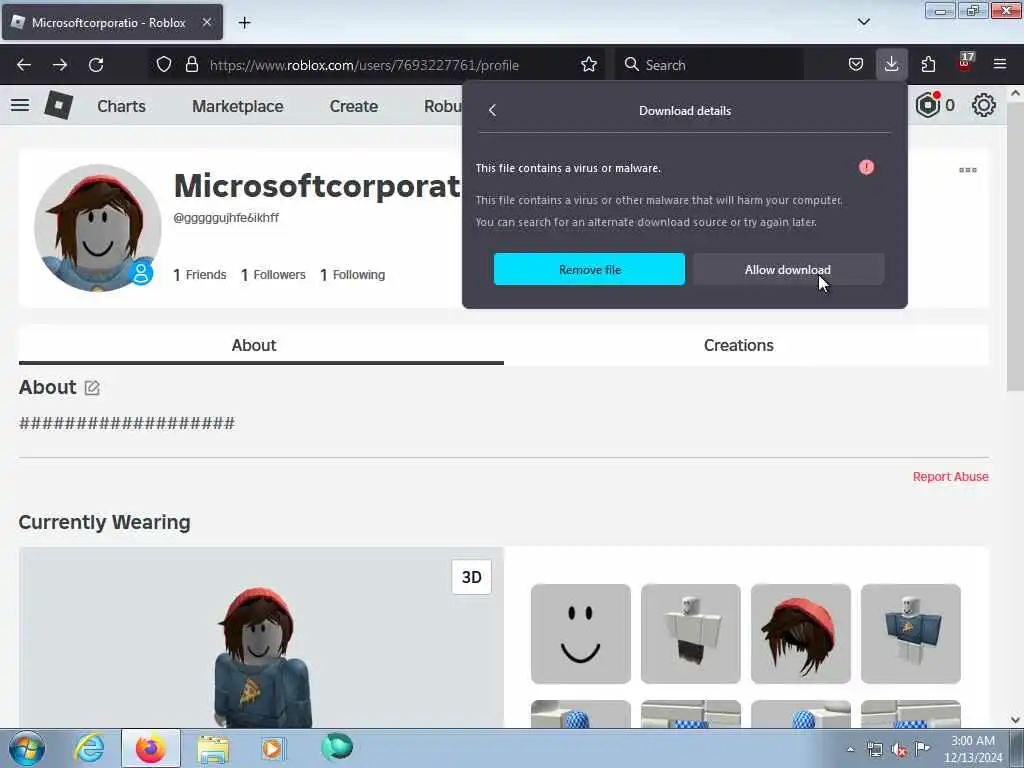Reload the Roblox profile page
Image resolution: width=1024 pixels, height=768 pixels.
(x=96, y=65)
